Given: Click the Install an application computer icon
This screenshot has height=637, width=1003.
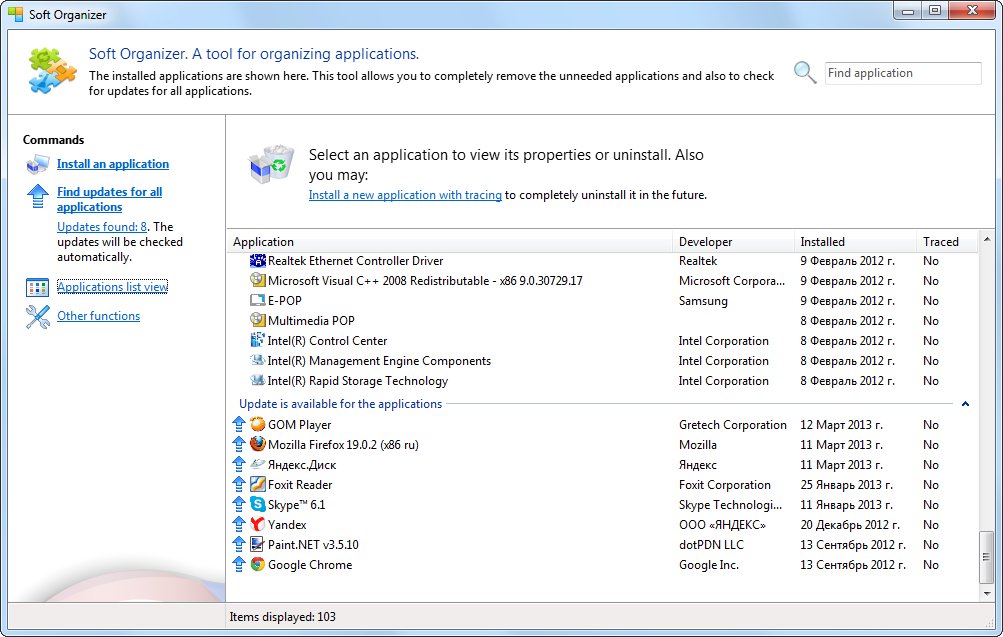Looking at the screenshot, I should point(38,164).
